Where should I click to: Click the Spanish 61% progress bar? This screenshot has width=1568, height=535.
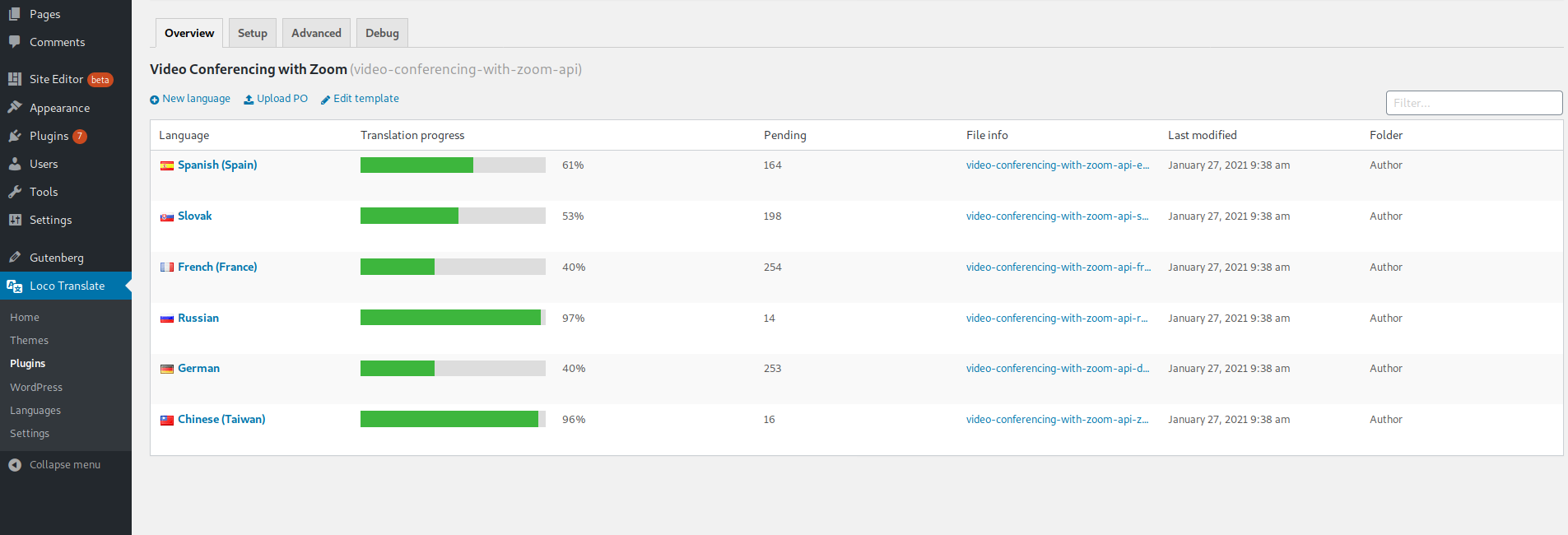453,165
